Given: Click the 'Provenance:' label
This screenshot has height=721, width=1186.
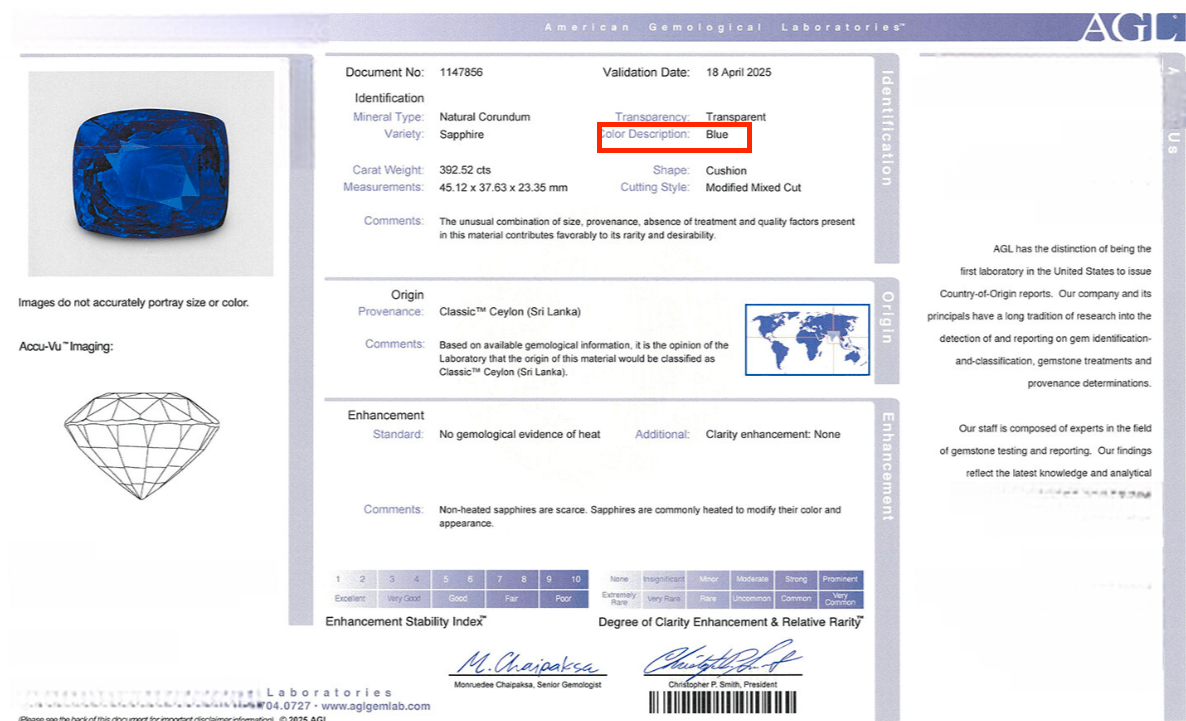Looking at the screenshot, I should click(x=390, y=312).
